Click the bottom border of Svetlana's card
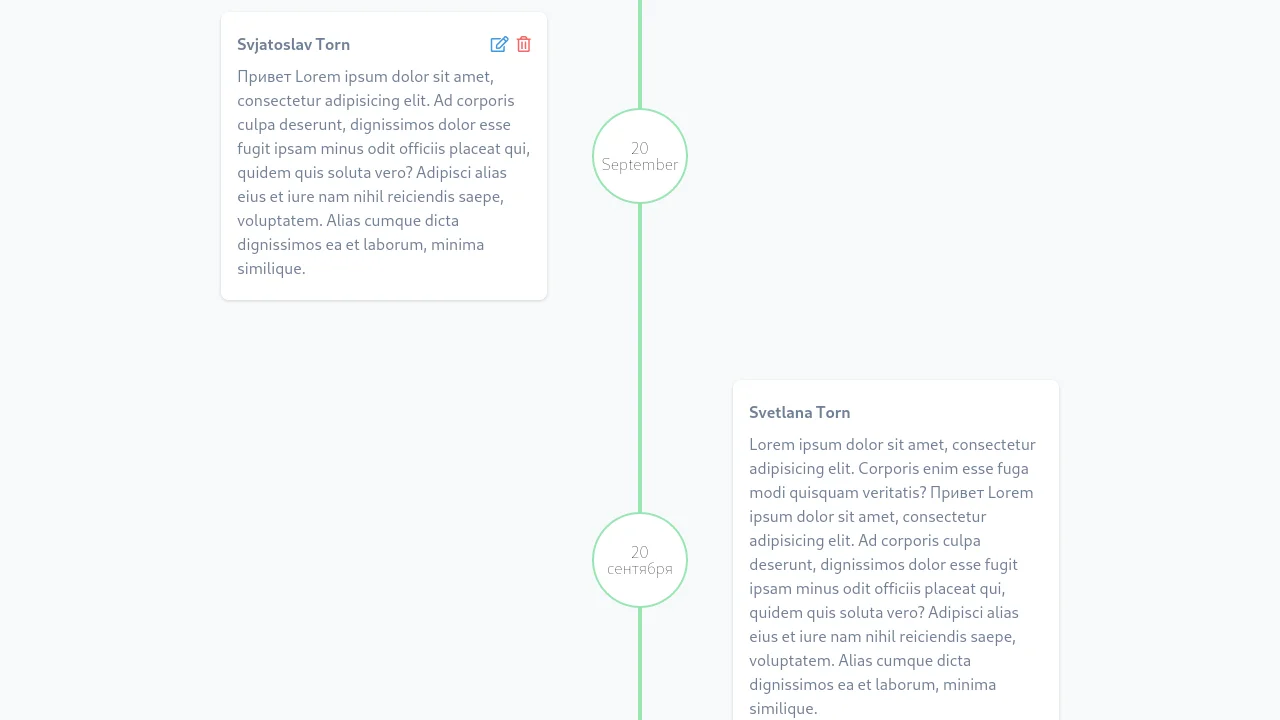Image resolution: width=1280 pixels, height=720 pixels. coord(895,719)
